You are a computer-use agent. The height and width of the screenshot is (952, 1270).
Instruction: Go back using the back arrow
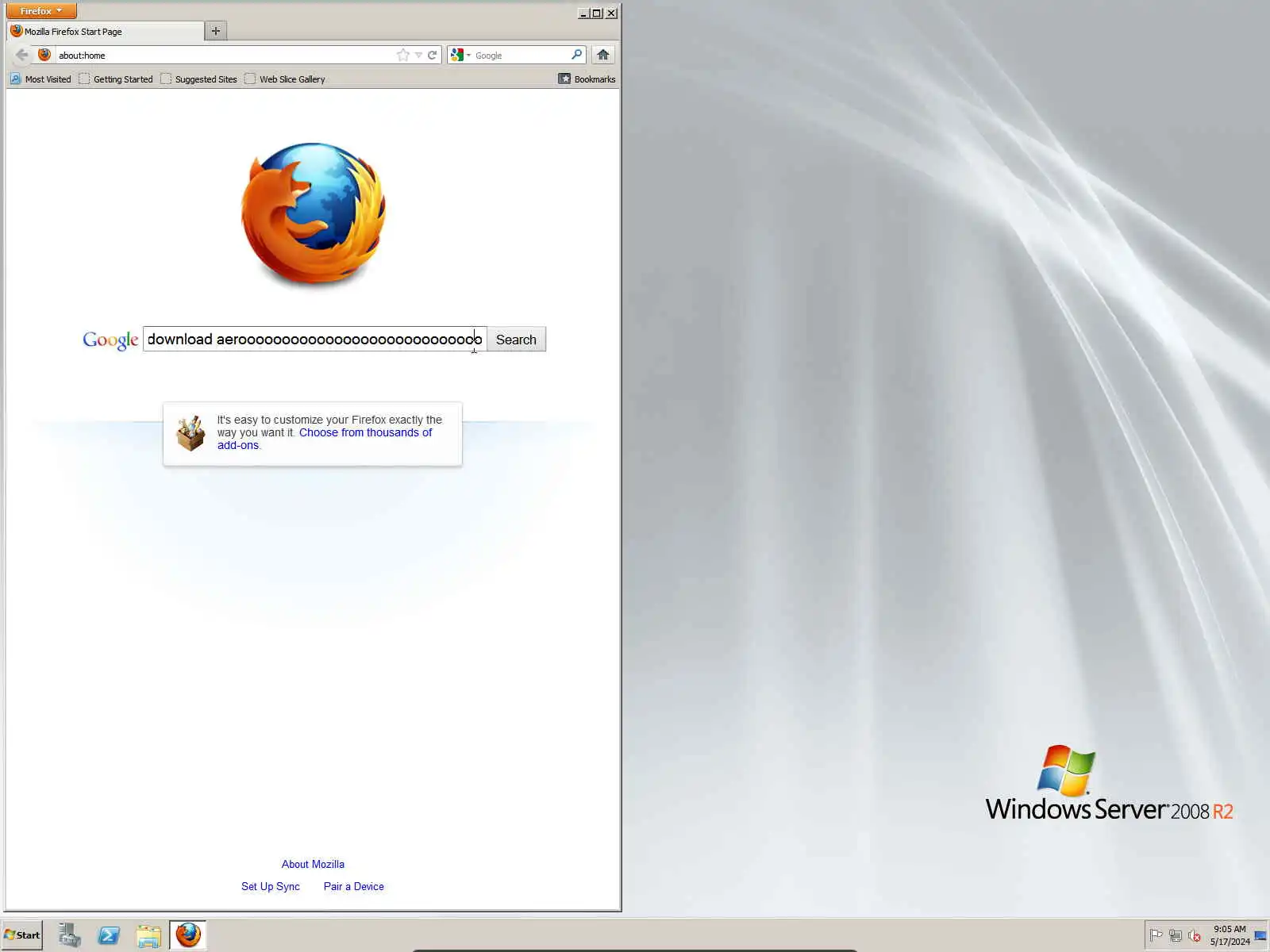[x=21, y=55]
